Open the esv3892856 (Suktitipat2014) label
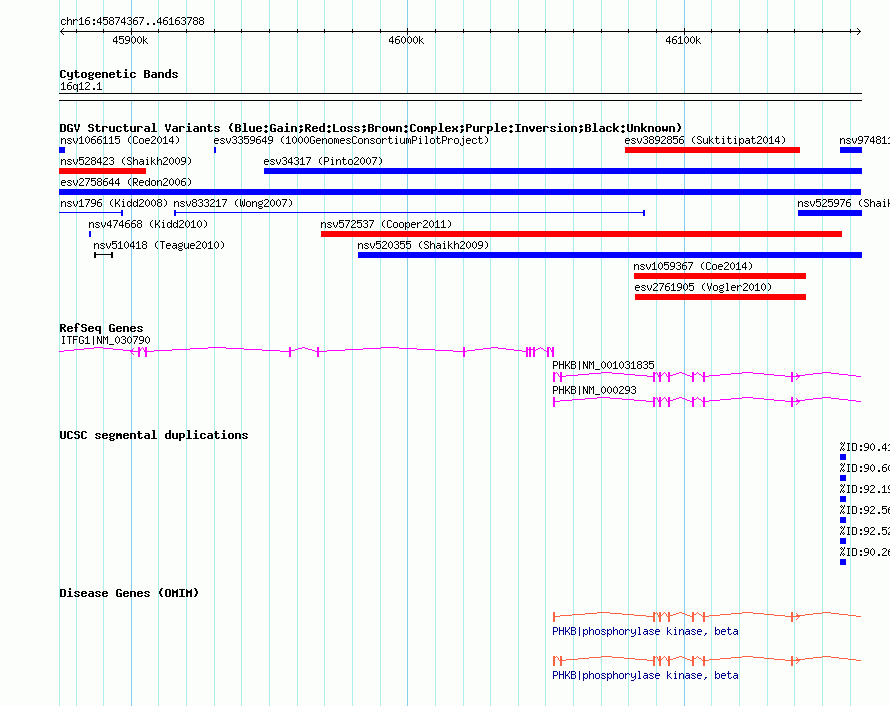Image resolution: width=890 pixels, height=706 pixels. click(705, 140)
